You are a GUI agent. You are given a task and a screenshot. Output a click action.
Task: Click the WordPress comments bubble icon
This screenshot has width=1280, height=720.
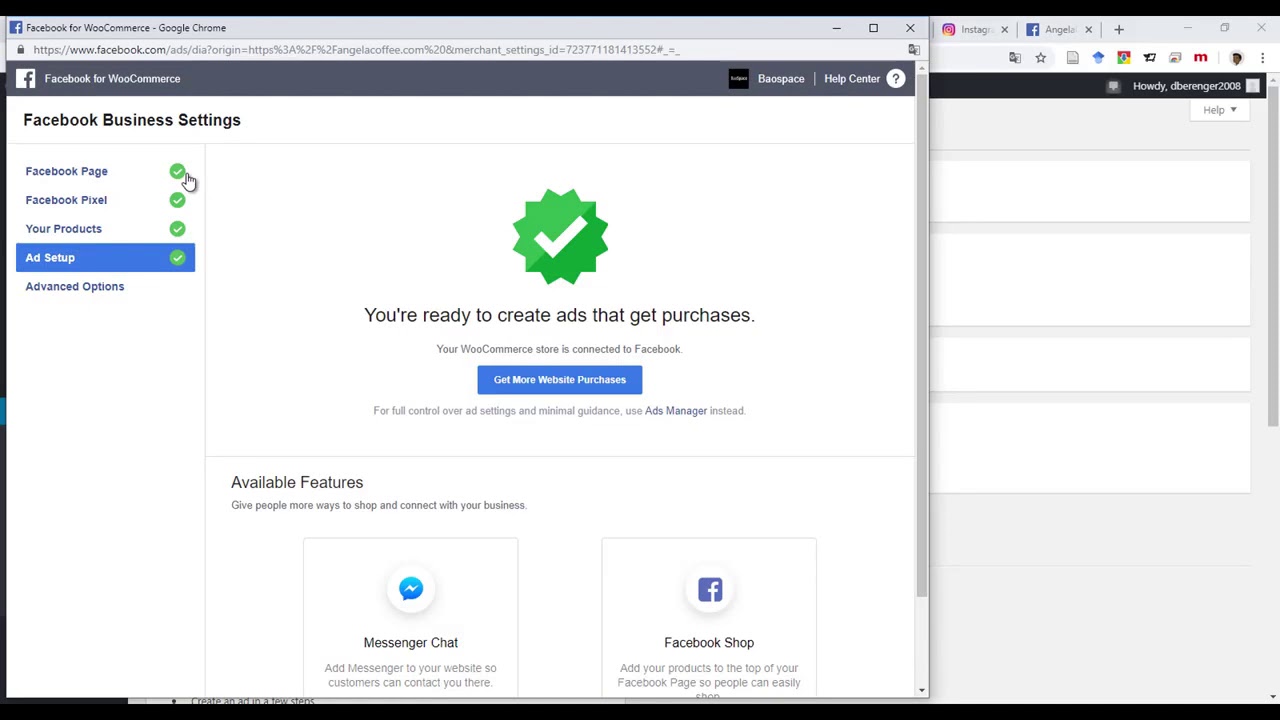click(x=1113, y=86)
